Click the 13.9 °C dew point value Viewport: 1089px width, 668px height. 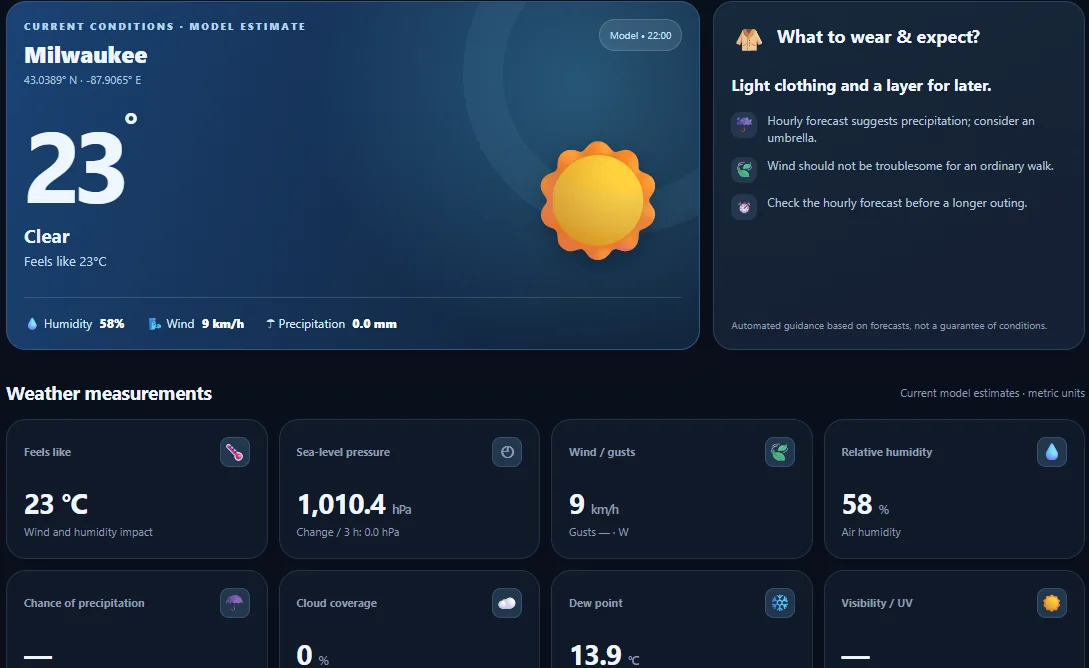point(604,656)
